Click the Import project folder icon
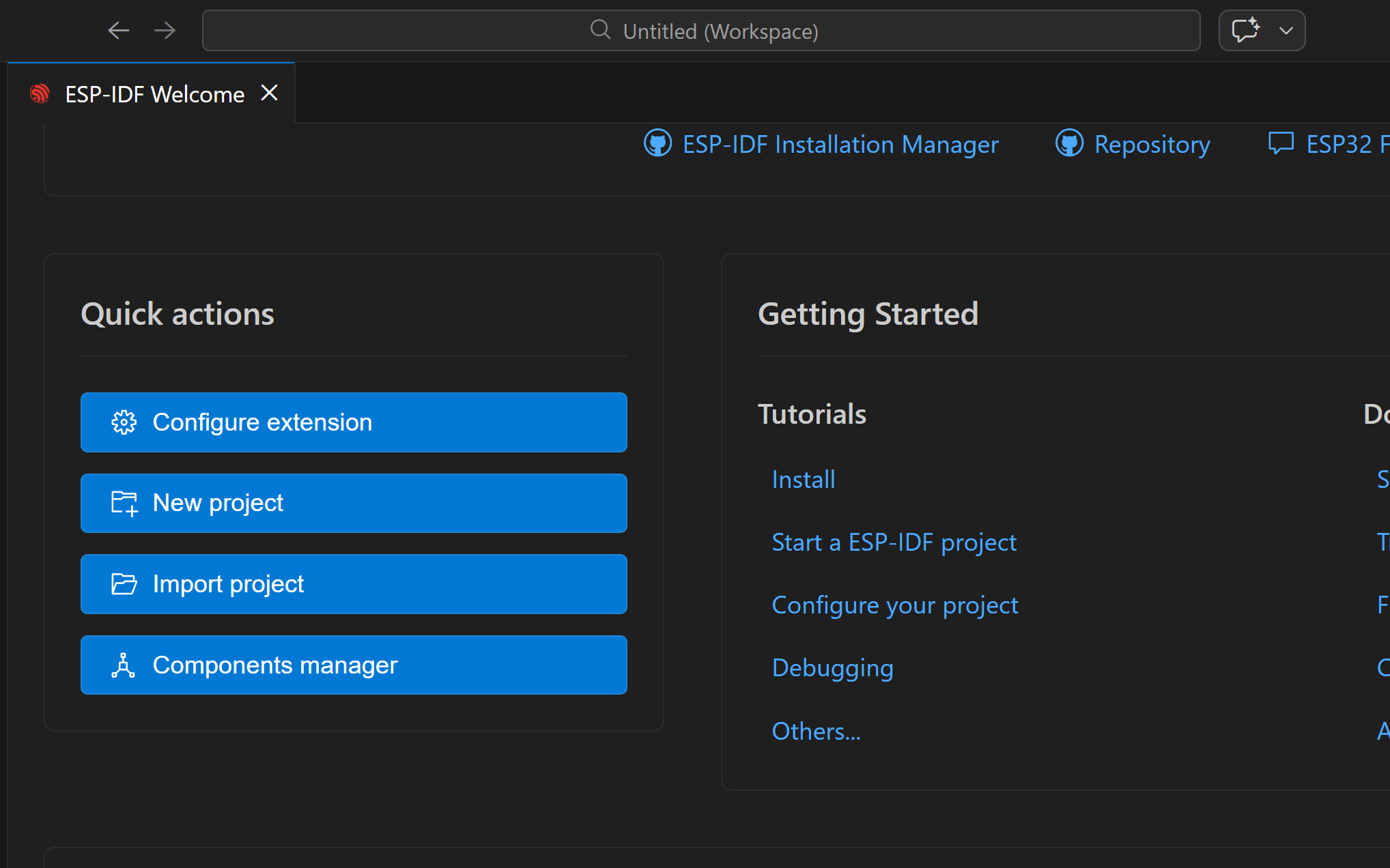 pos(124,584)
